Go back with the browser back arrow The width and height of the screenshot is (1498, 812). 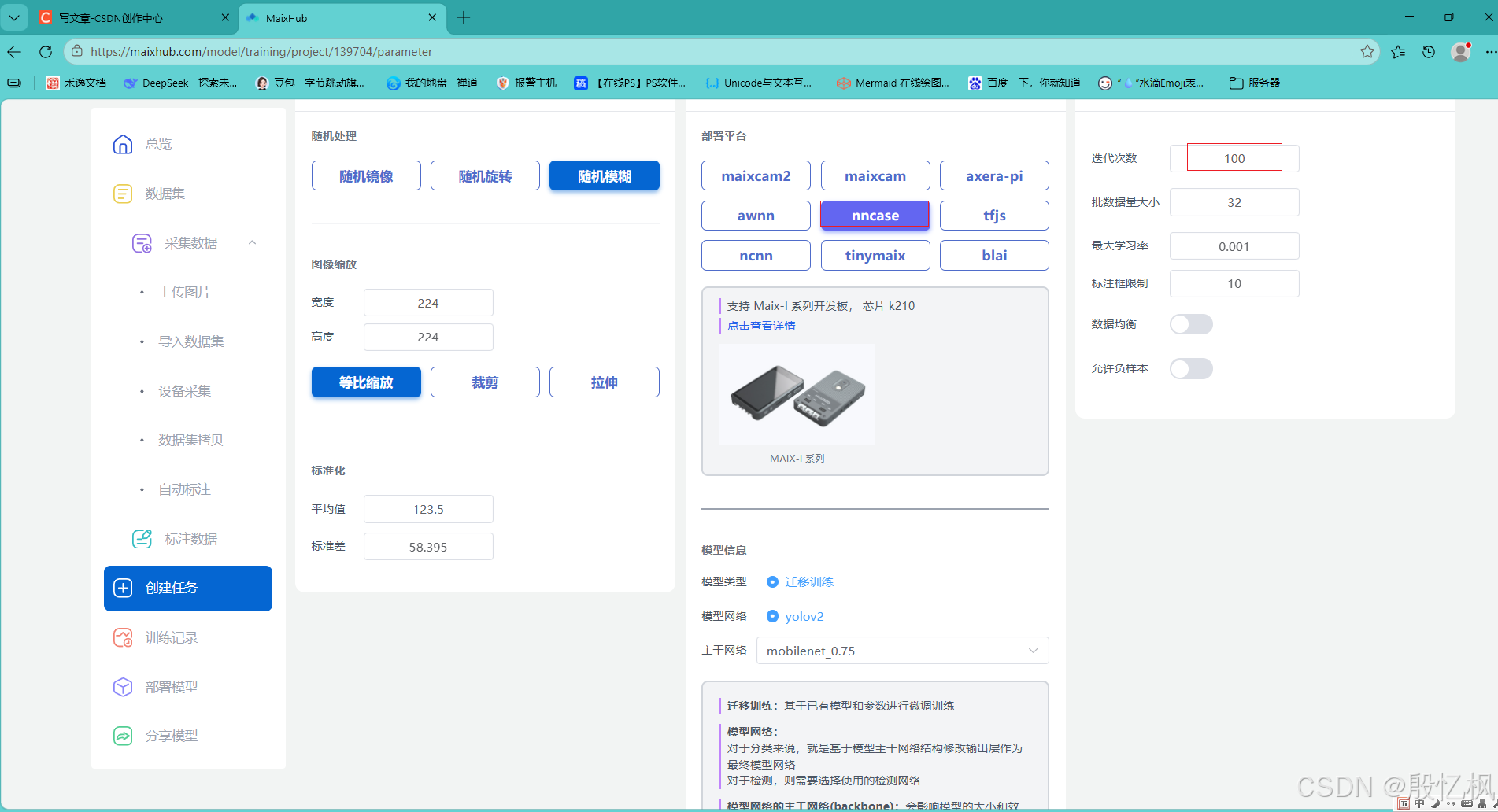[14, 52]
